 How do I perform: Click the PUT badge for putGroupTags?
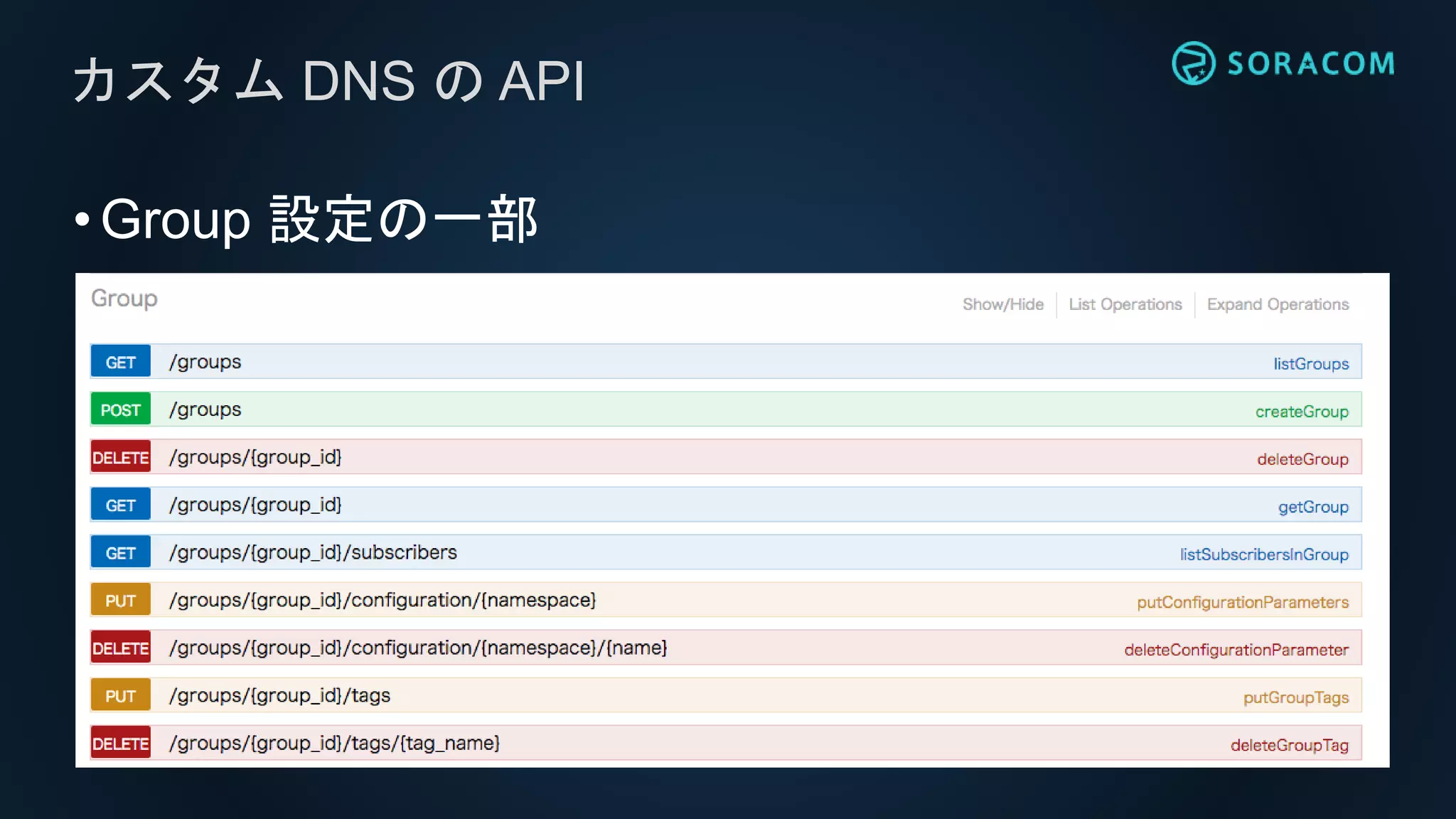click(x=121, y=695)
